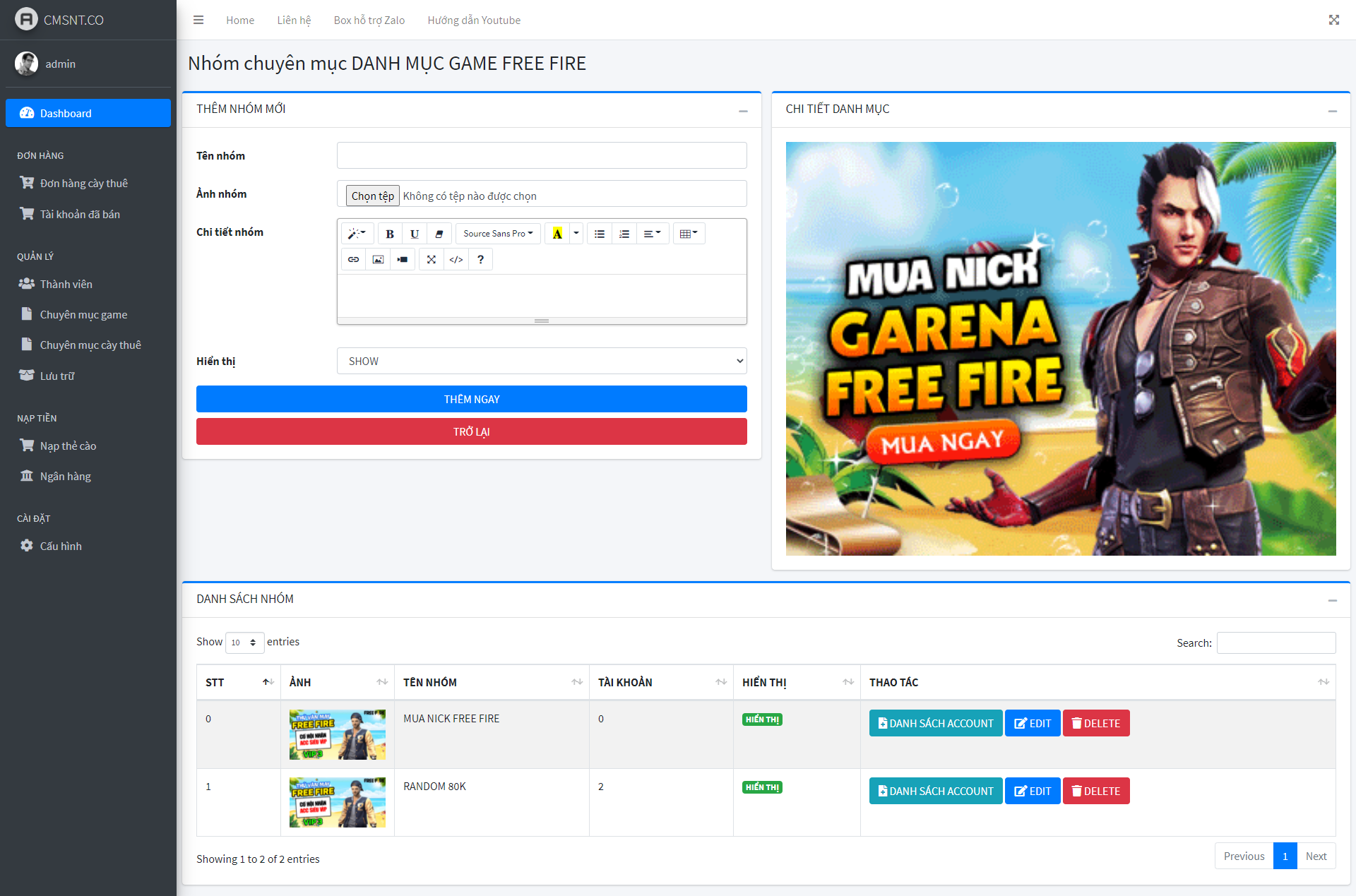Click the unordered list icon

point(600,234)
